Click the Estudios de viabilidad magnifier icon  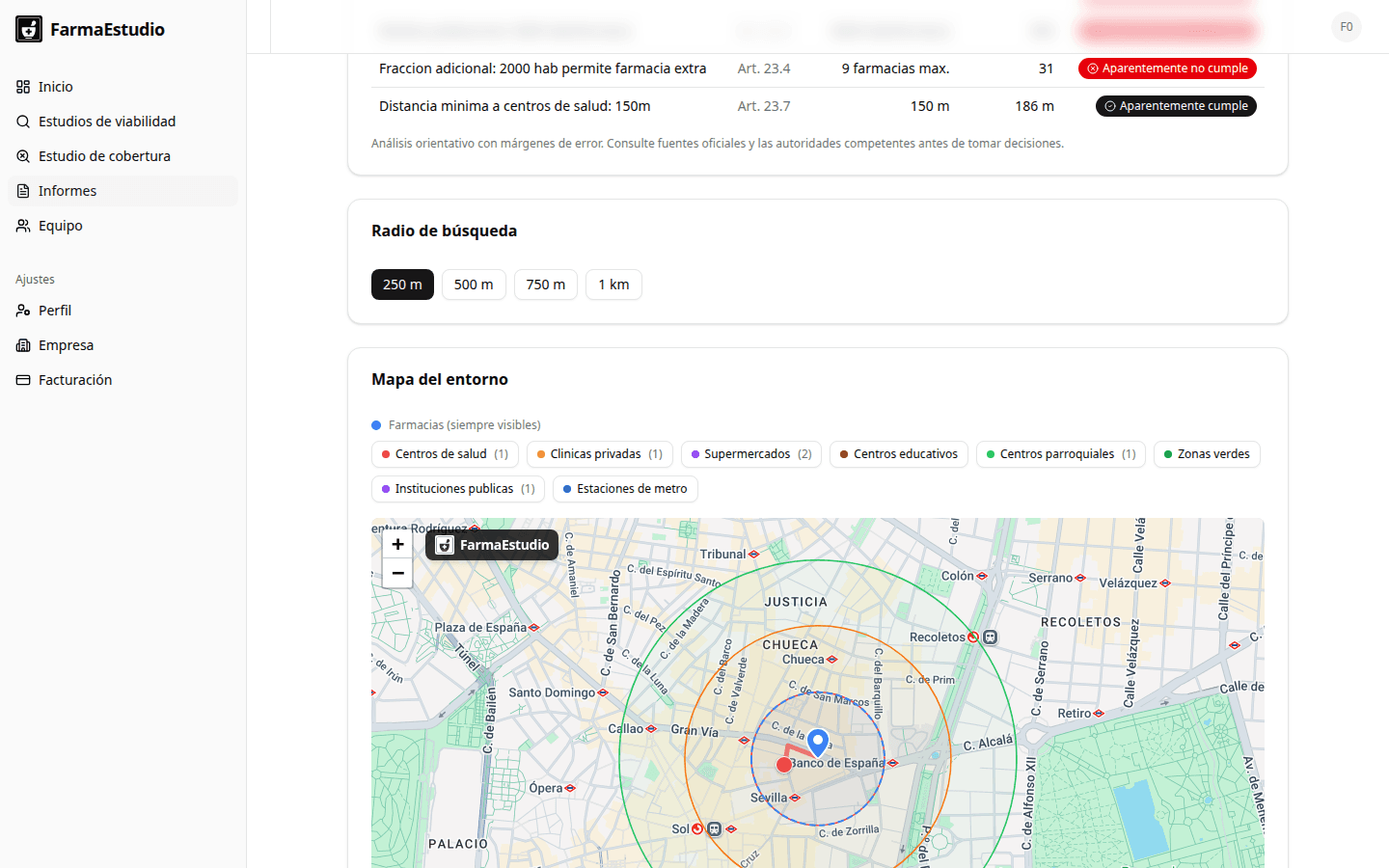pos(22,122)
